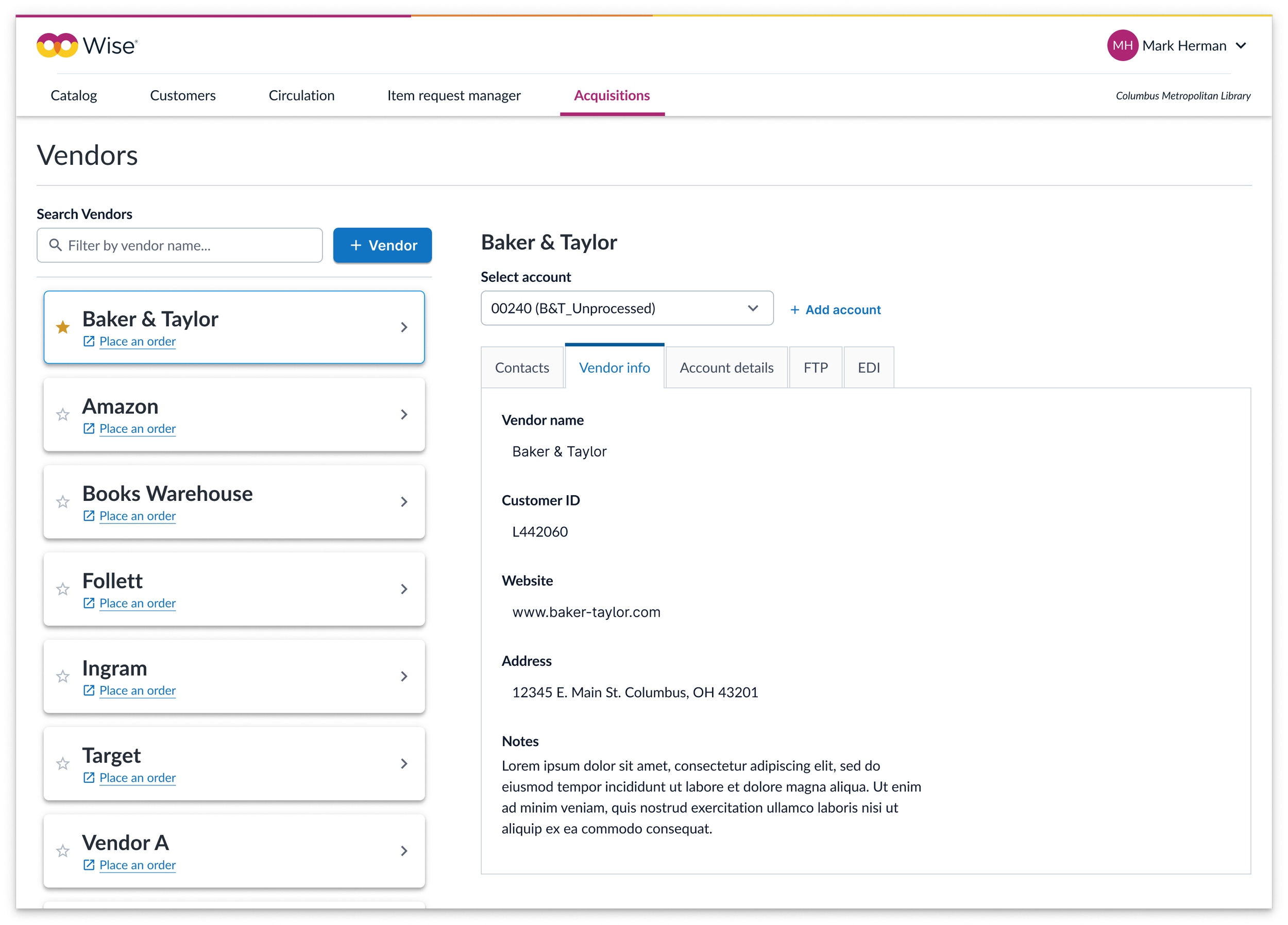Click external link icon under Follett
Image resolution: width=1288 pixels, height=925 pixels.
tap(89, 603)
